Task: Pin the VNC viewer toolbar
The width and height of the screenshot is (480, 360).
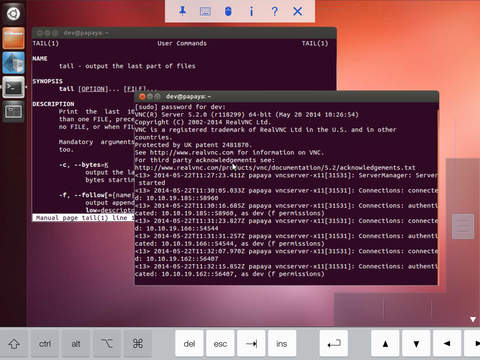Action: (182, 11)
